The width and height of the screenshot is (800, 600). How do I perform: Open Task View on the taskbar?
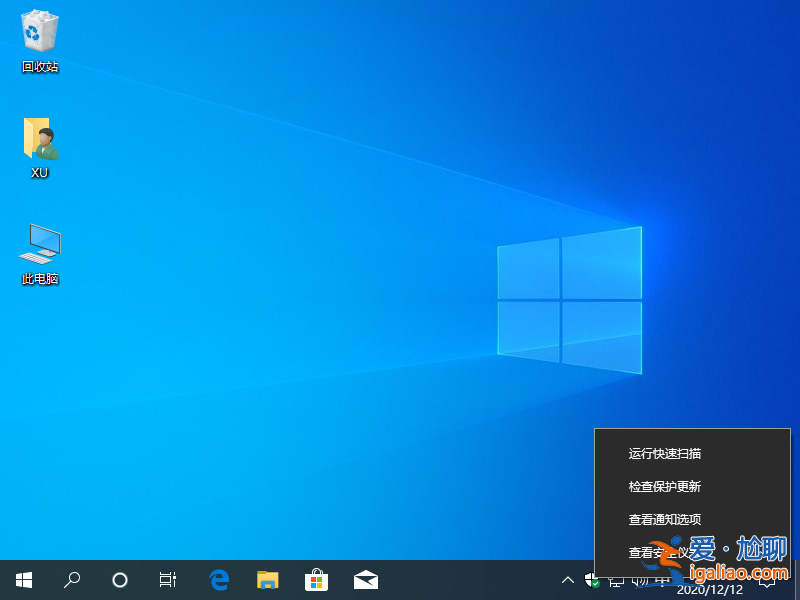tap(167, 580)
